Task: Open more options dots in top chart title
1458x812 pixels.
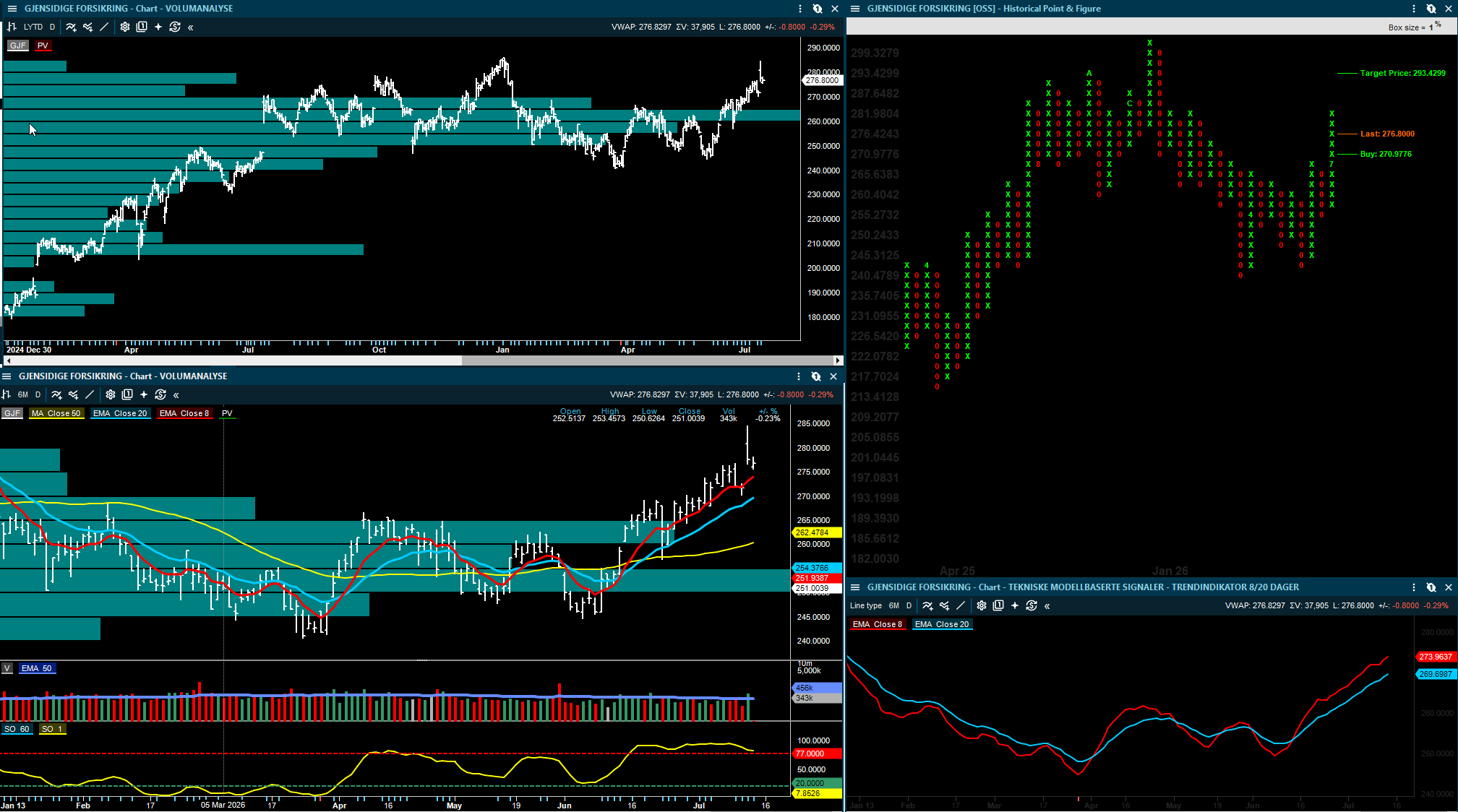Action: (800, 9)
